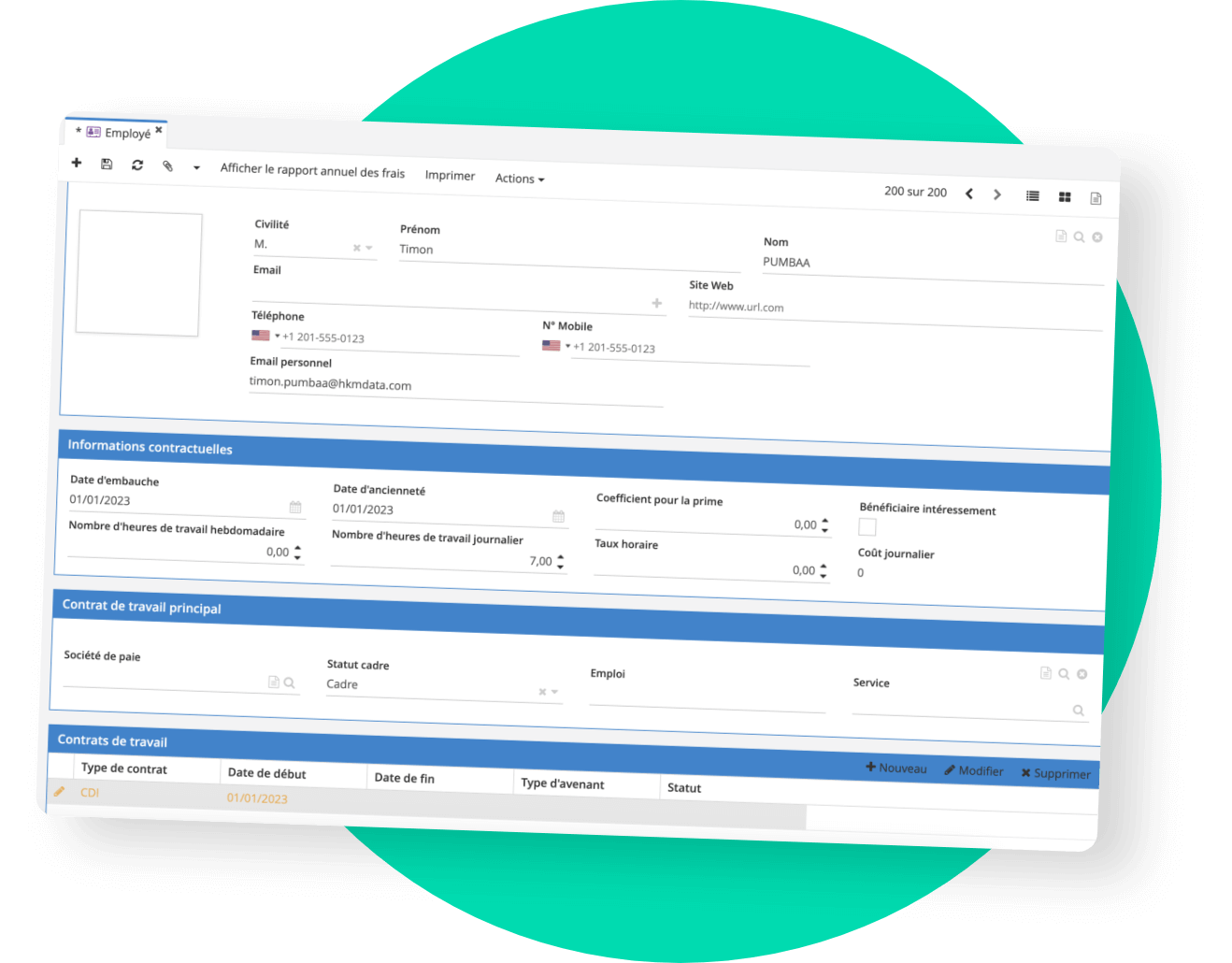Screen dimensions: 1232x963
Task: Sort by Date de début column
Action: tap(294, 773)
